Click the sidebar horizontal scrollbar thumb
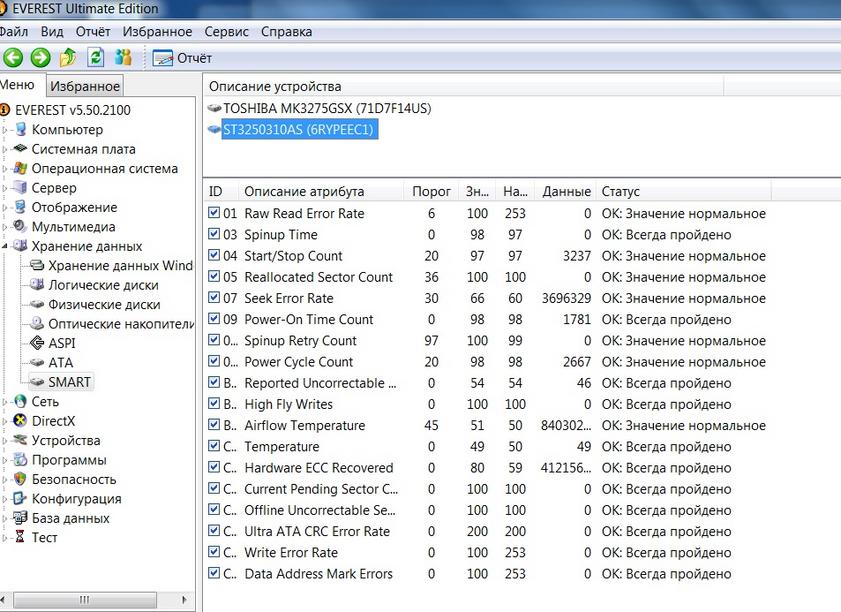 click(85, 600)
